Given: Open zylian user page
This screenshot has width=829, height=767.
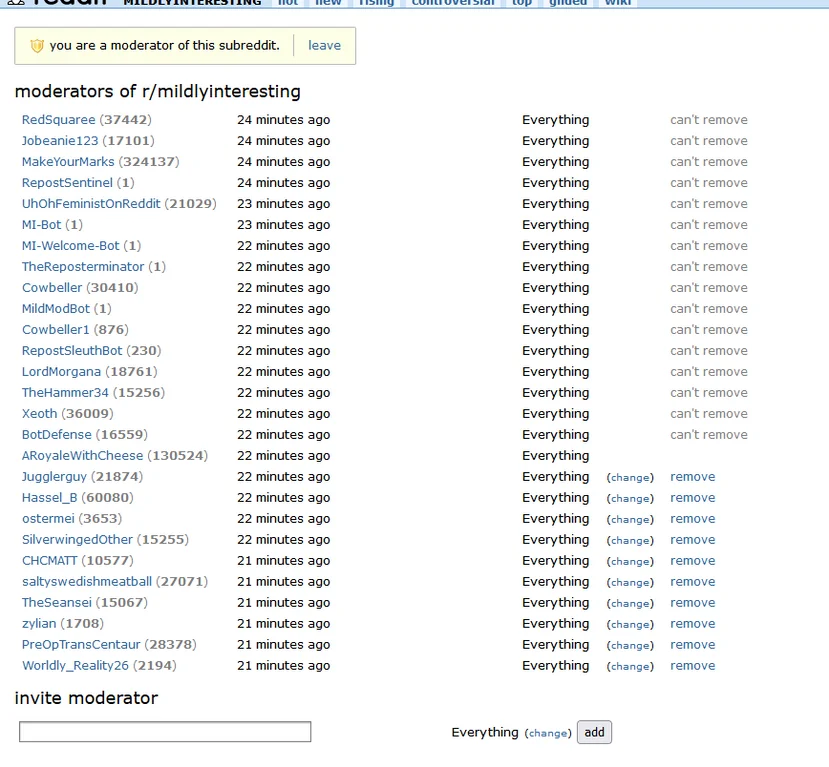Looking at the screenshot, I should (39, 624).
